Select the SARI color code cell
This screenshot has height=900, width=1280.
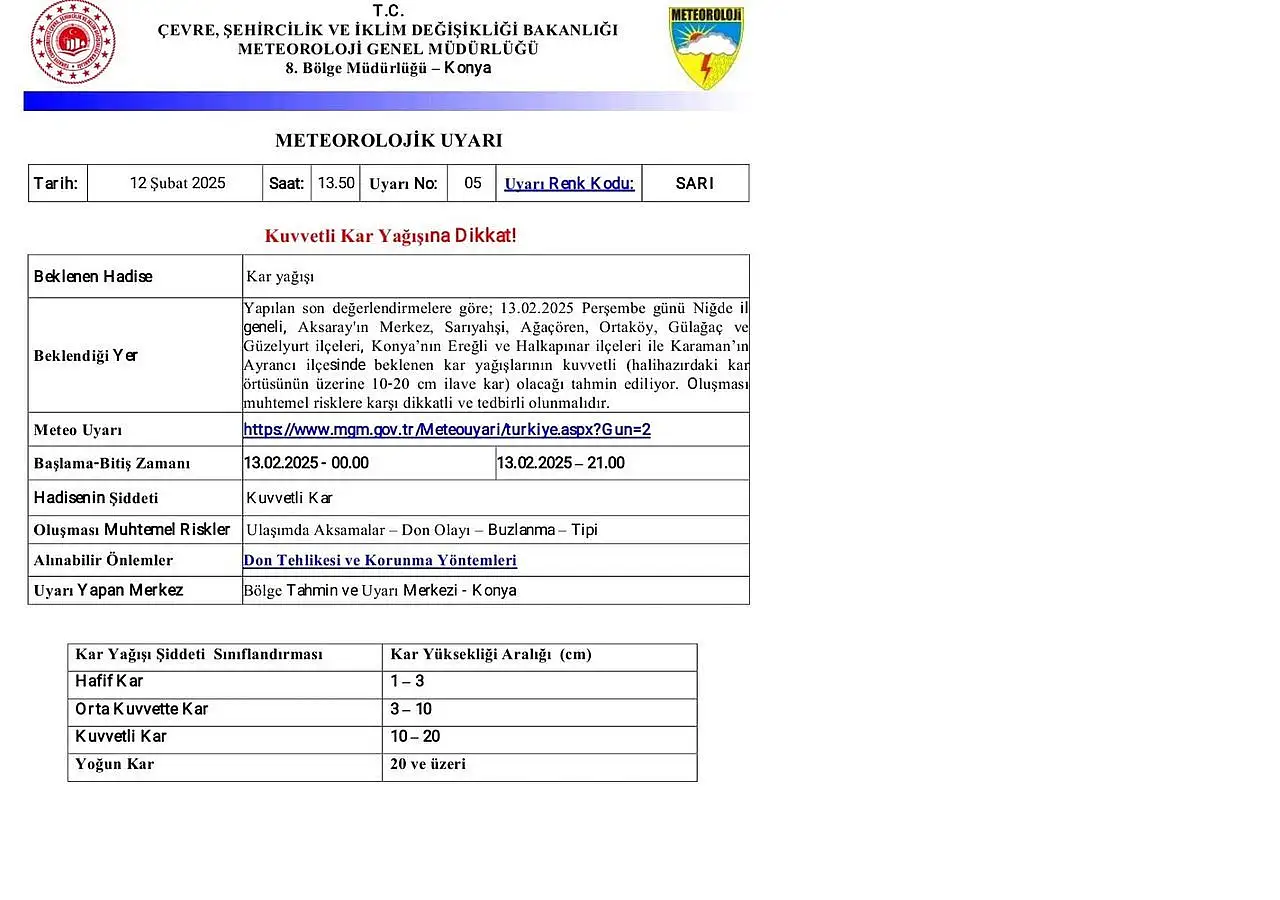coord(694,183)
